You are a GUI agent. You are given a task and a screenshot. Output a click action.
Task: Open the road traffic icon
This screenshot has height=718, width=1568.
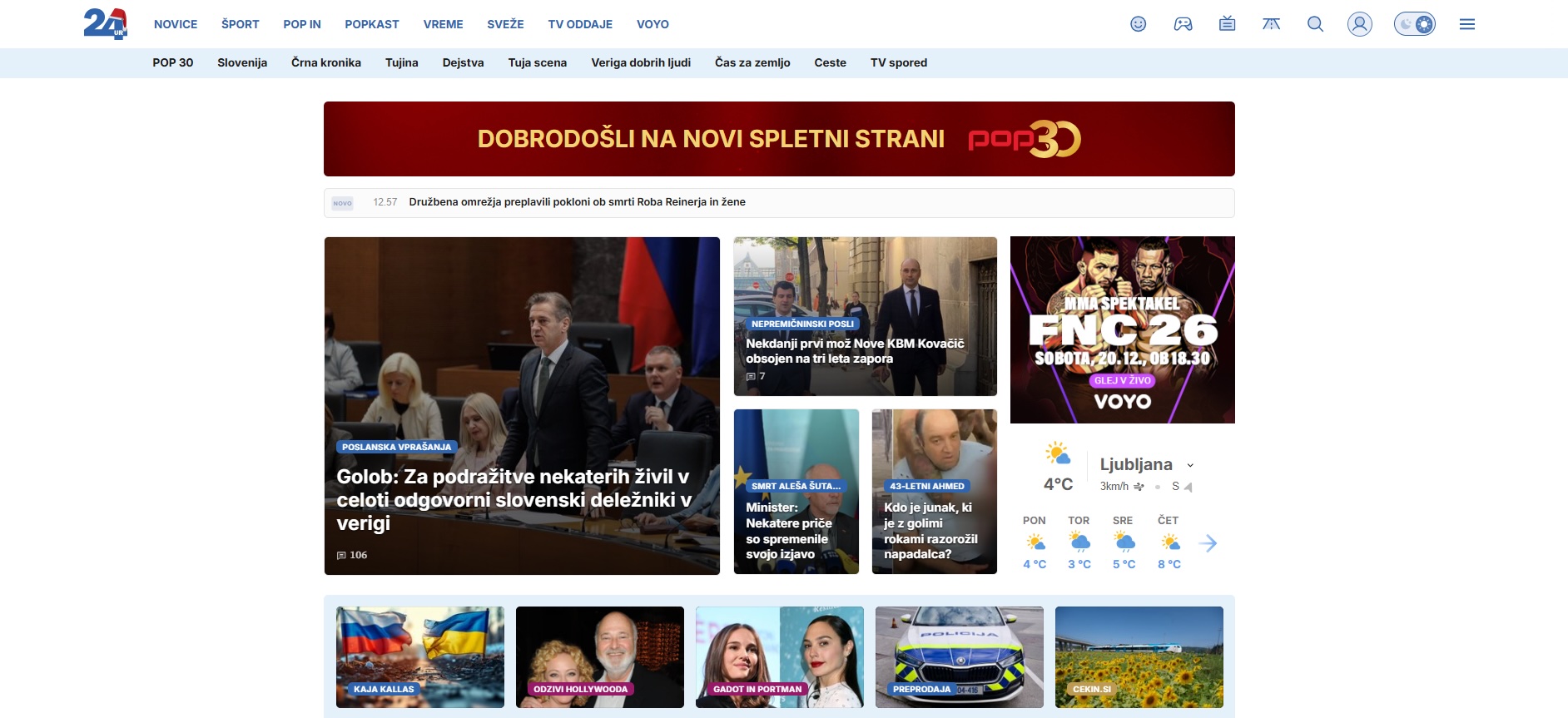click(x=1271, y=24)
